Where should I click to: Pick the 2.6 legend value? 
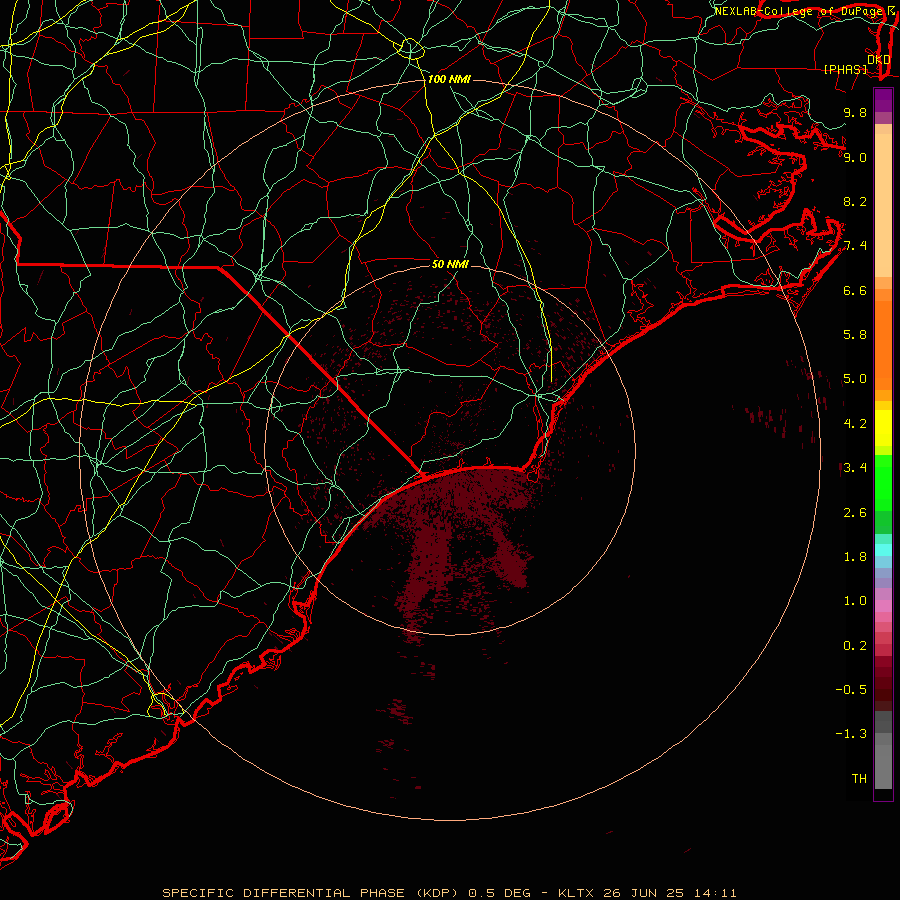[x=855, y=513]
